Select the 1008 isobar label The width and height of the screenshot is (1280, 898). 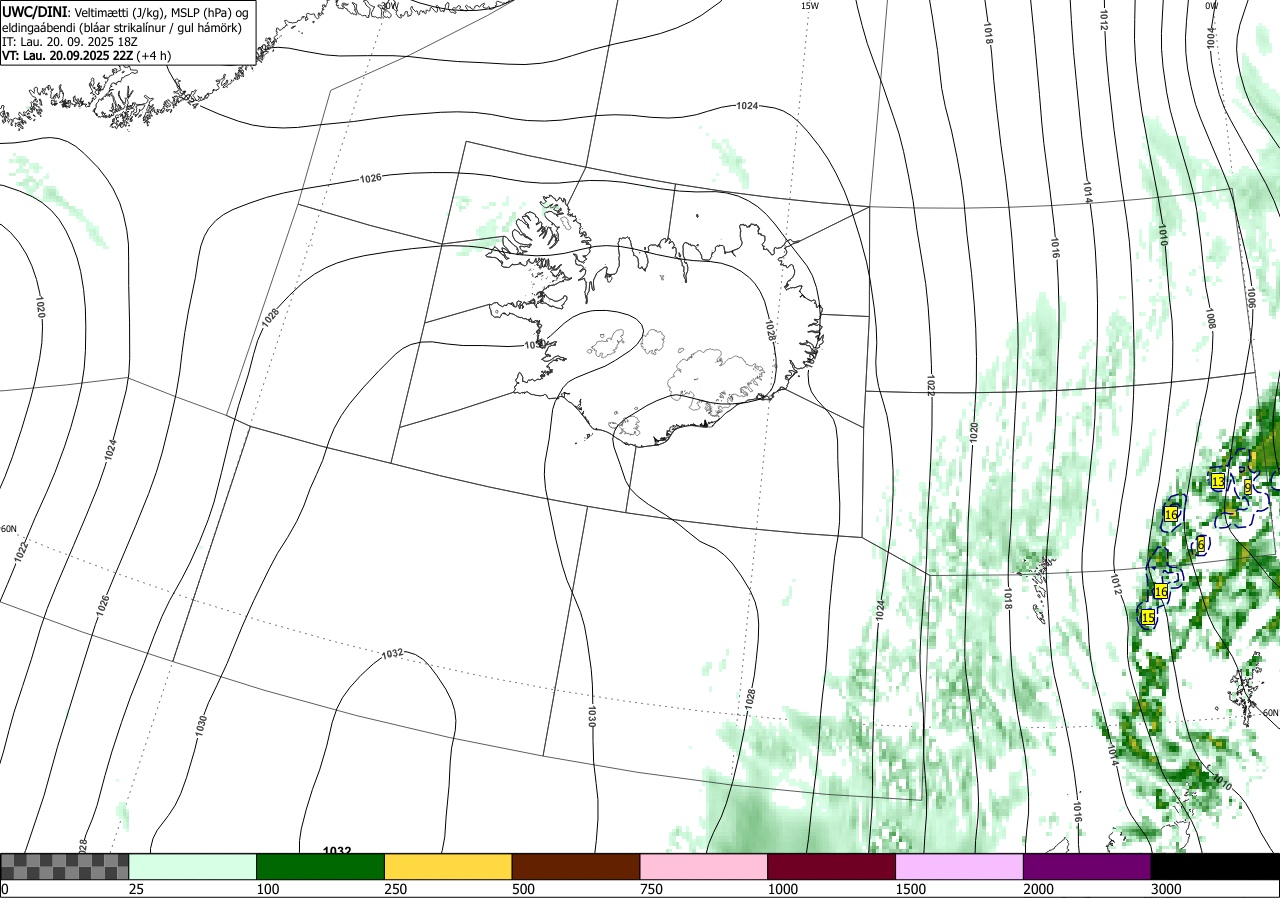1209,319
